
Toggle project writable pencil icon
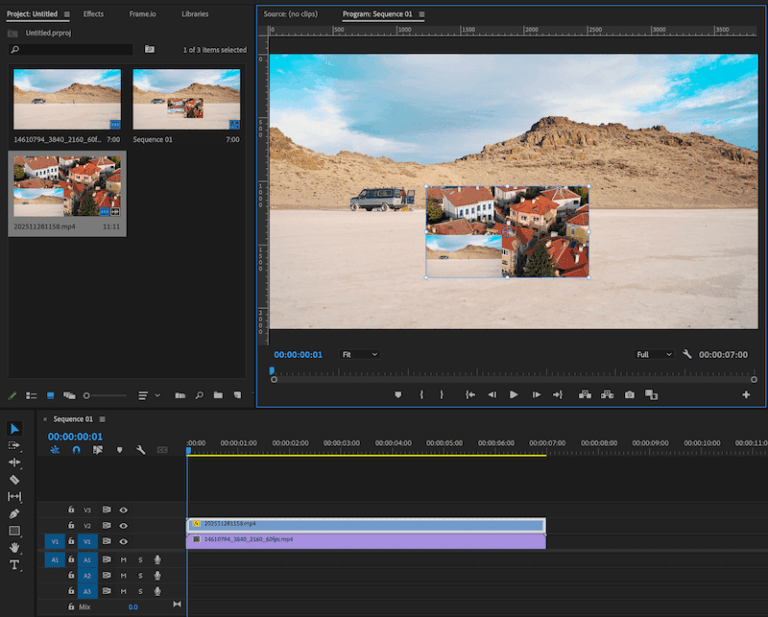12,395
